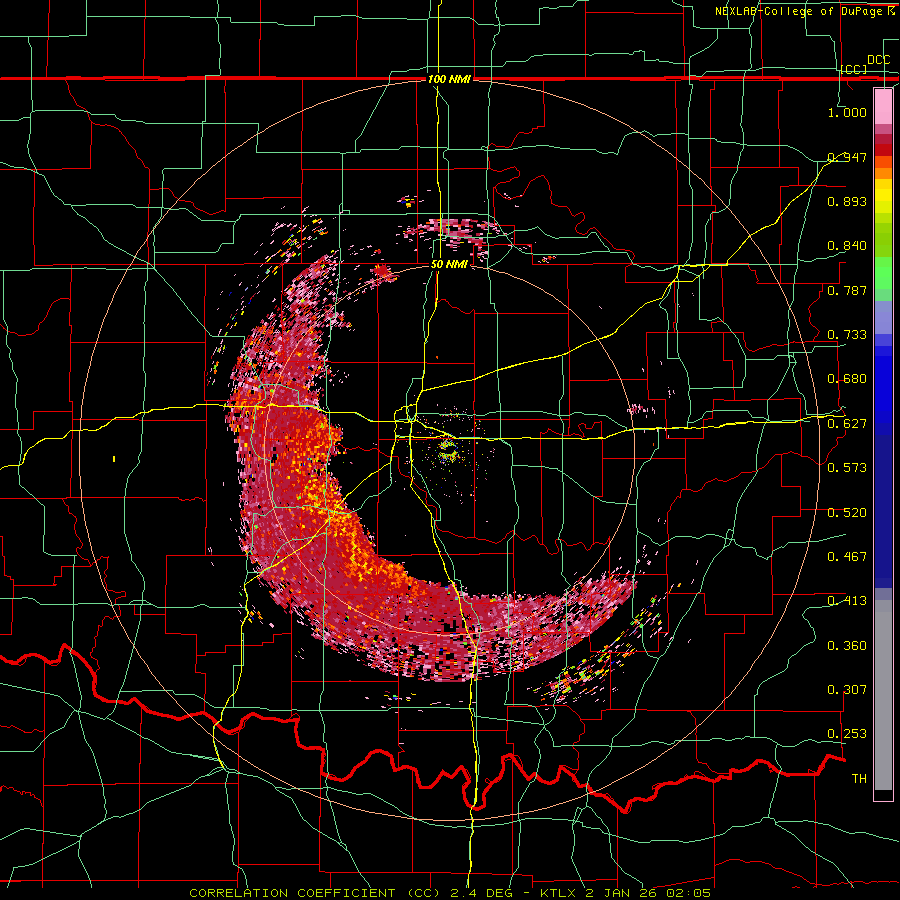Image resolution: width=900 pixels, height=900 pixels.
Task: Click the Correlation Coefficient product caption
Action: [x=450, y=893]
